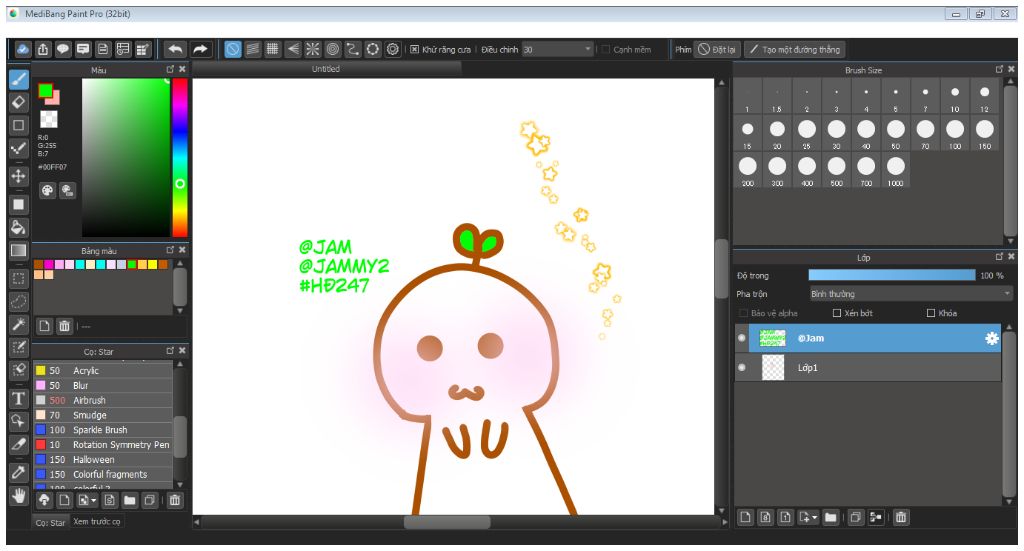This screenshot has width=1024, height=551.
Task: Enable parallel lines snap
Action: [x=253, y=49]
